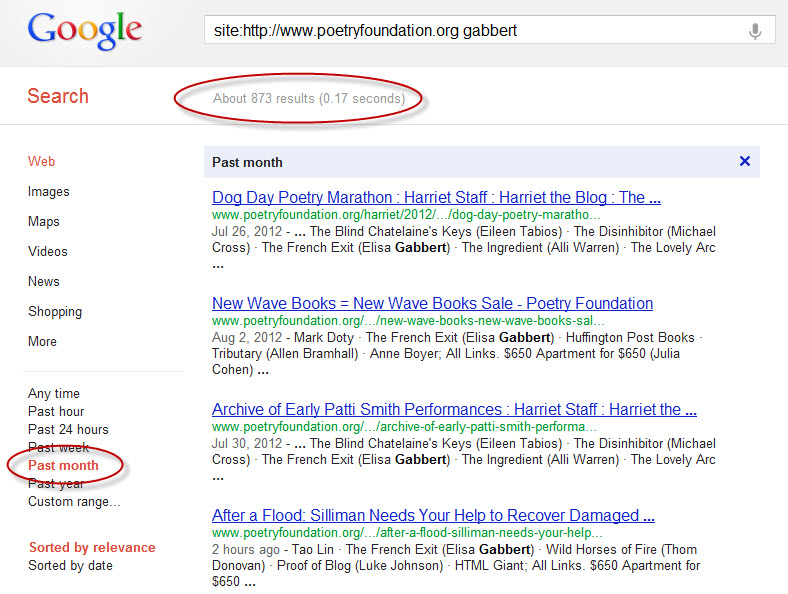The height and width of the screenshot is (594, 788).
Task: Click the Aug 2, 2012 date text
Action: point(247,338)
